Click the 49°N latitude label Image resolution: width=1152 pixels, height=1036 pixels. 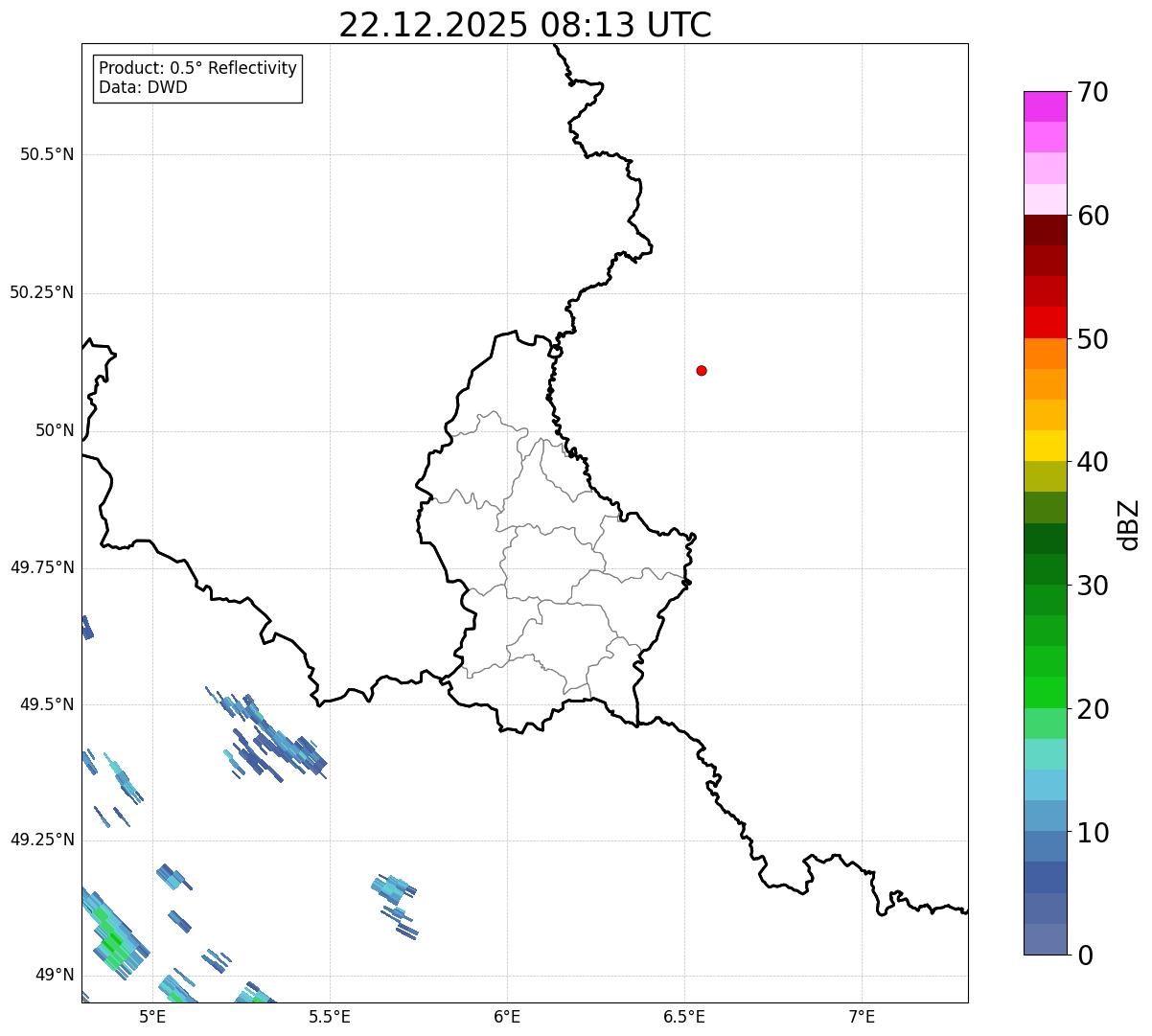56,975
